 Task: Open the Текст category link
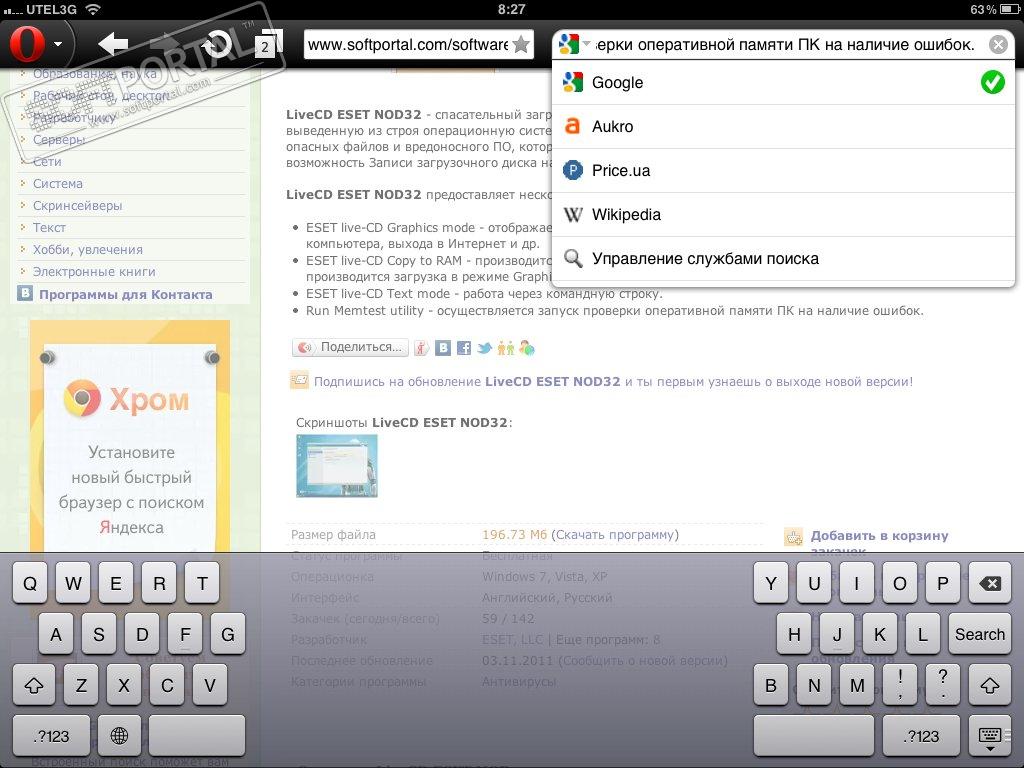(49, 227)
